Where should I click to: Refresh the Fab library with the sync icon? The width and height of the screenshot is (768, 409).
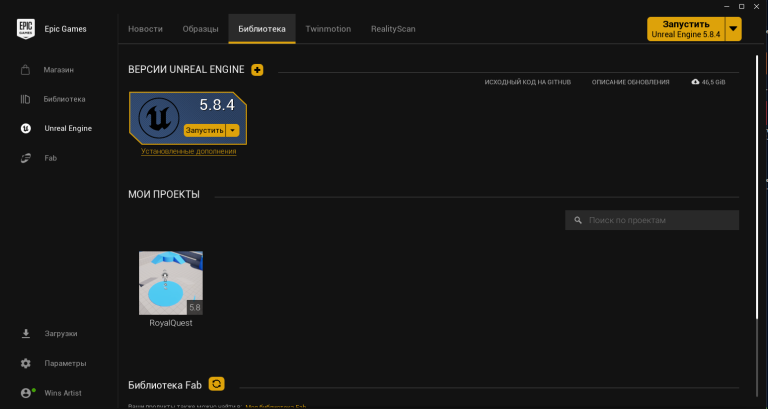216,384
